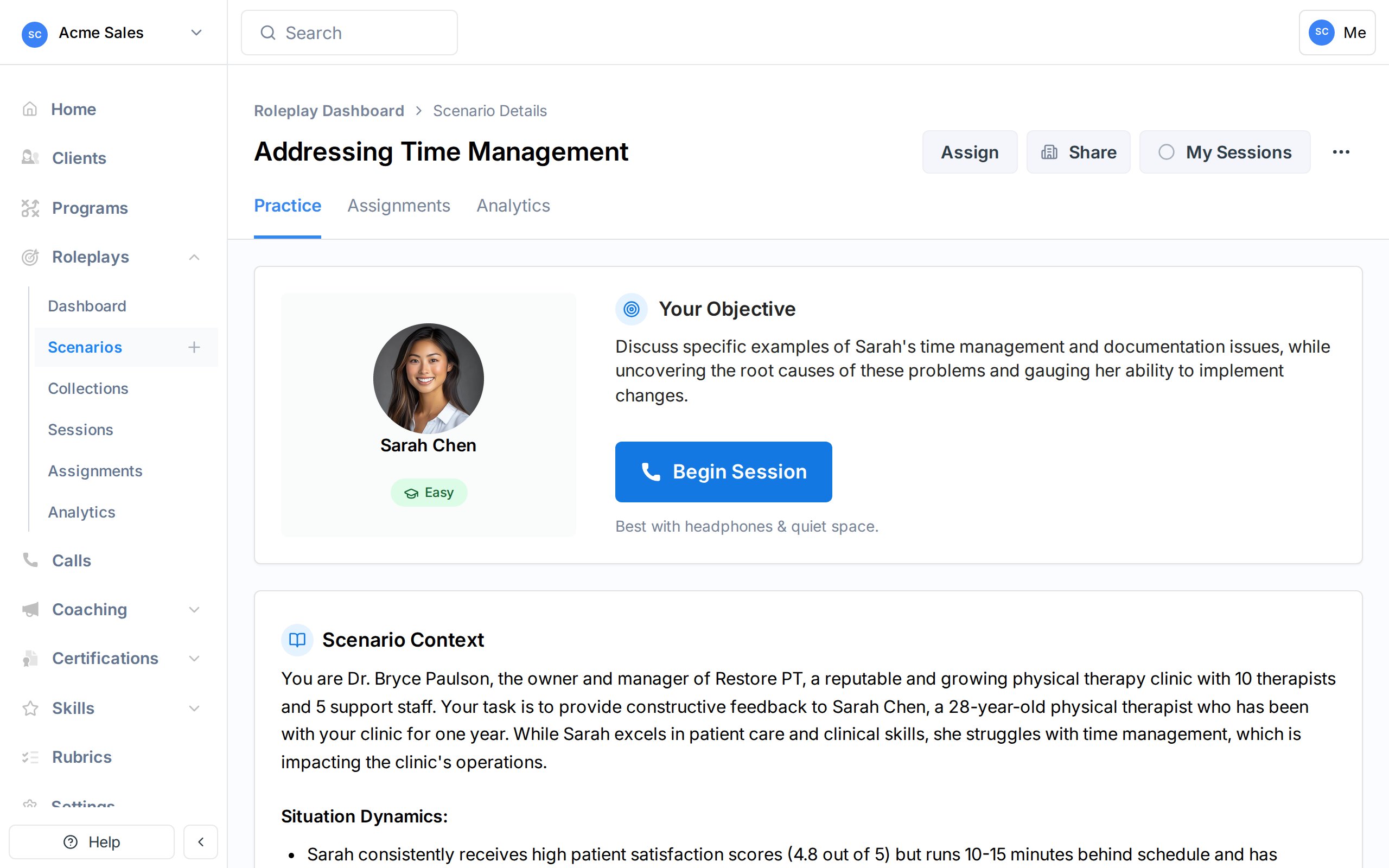
Task: Click the Sarah Chen name label
Action: coord(428,445)
